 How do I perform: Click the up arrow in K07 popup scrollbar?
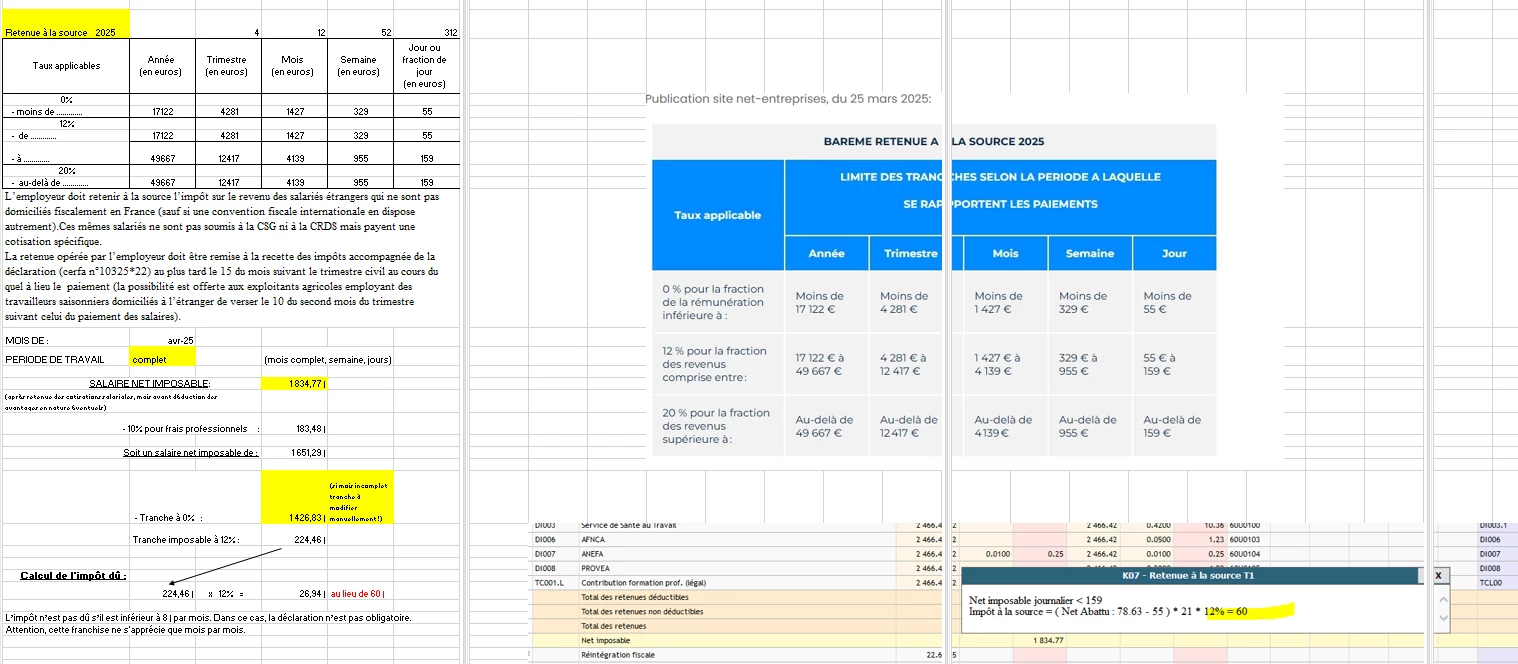pos(1442,600)
